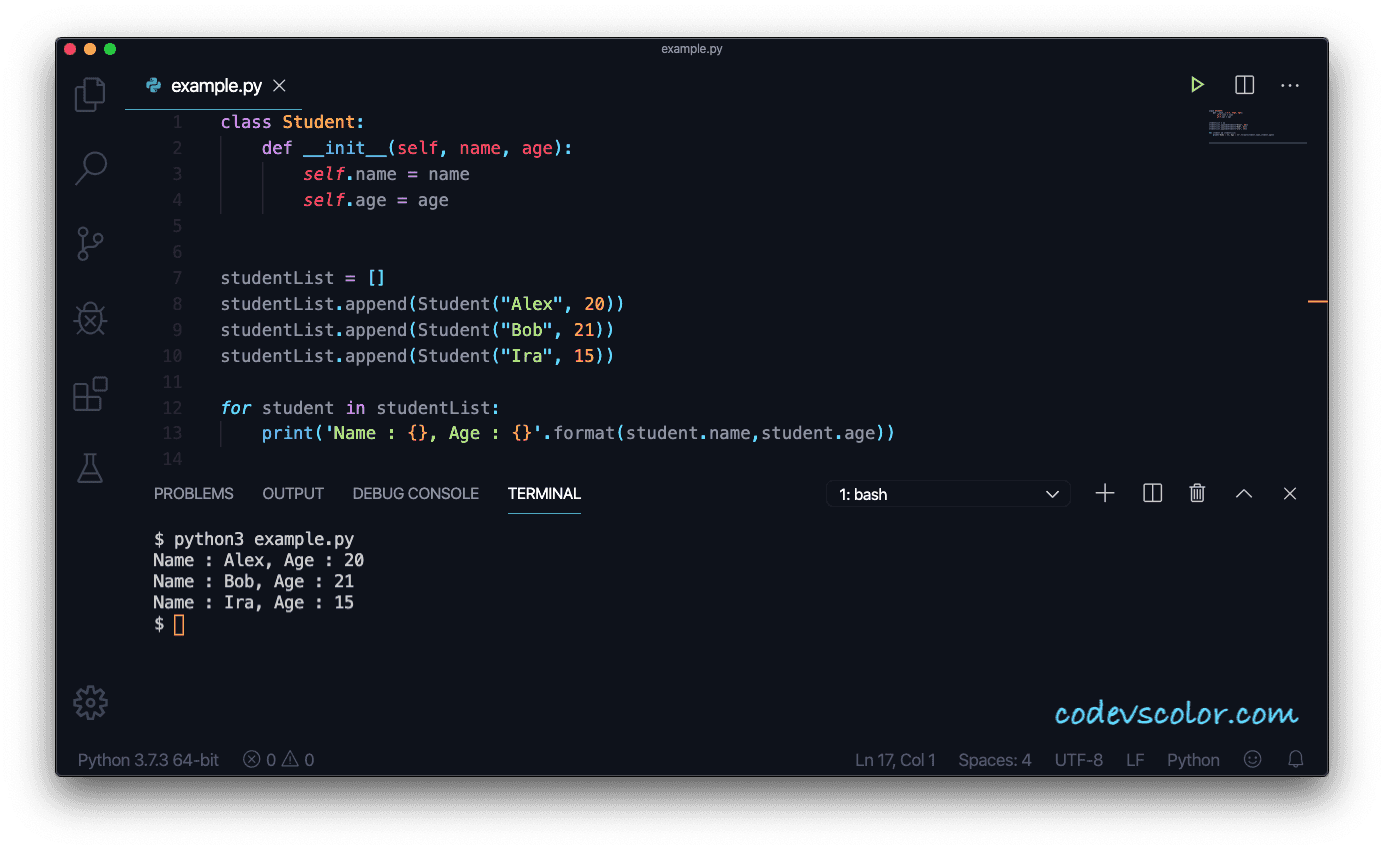The height and width of the screenshot is (850, 1384).
Task: Switch to the DEBUG CONSOLE tab
Action: coord(415,493)
